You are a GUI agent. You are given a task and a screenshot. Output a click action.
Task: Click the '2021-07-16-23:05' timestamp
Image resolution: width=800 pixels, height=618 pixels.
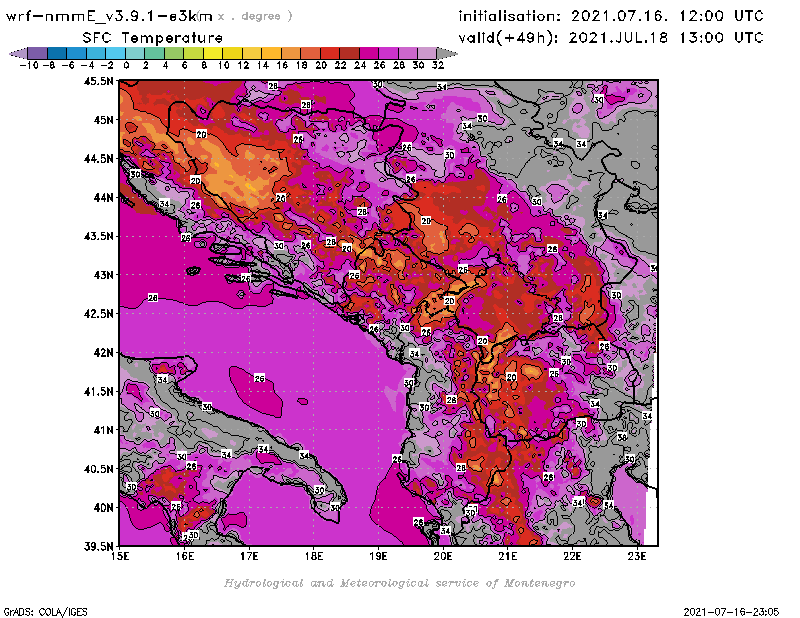(731, 612)
